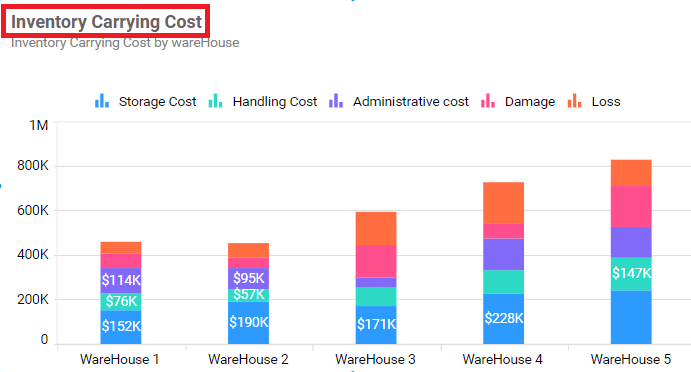Click the 200K y-axis label

point(33,299)
